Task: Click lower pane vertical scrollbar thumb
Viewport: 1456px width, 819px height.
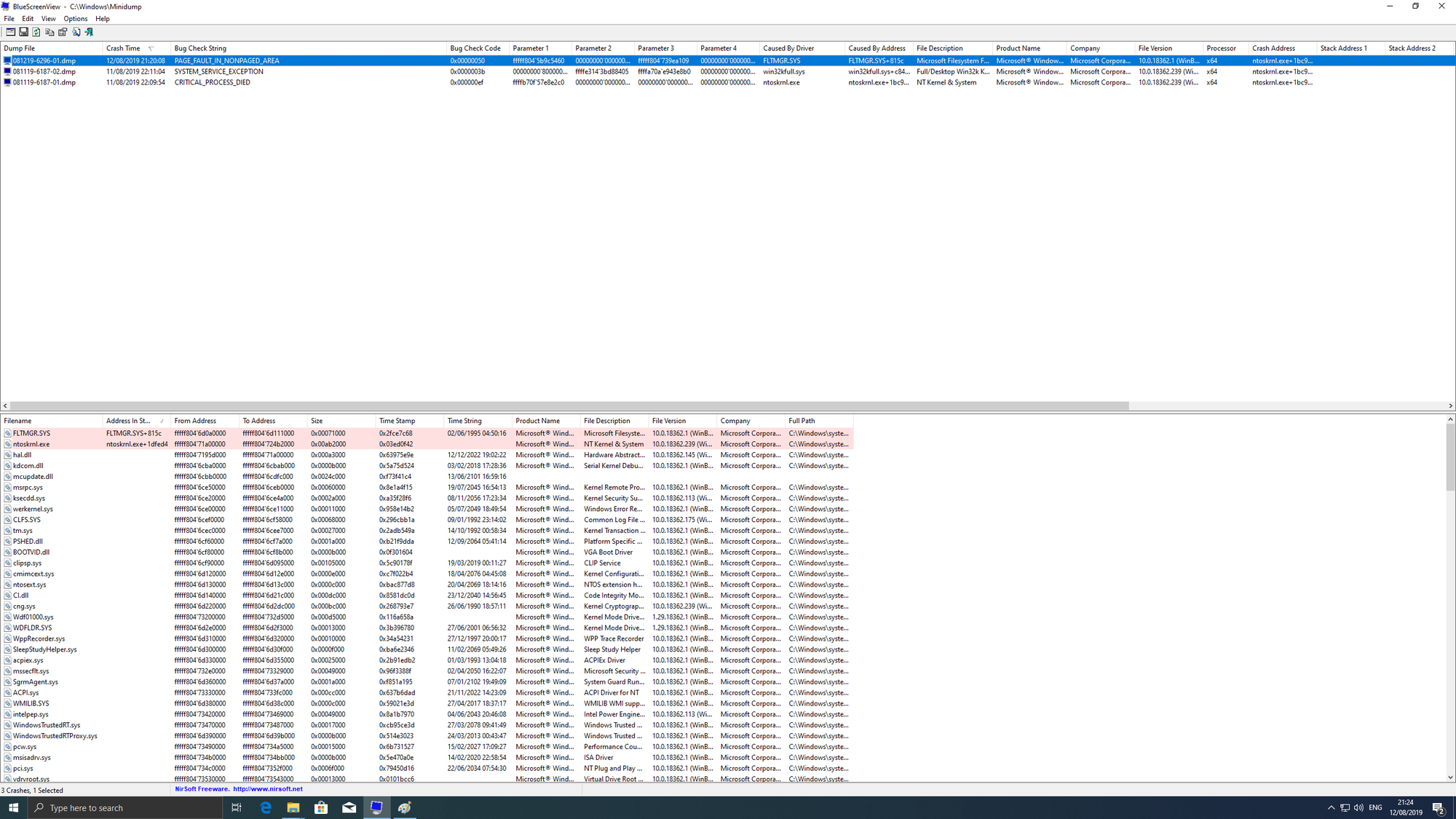Action: (x=1450, y=457)
